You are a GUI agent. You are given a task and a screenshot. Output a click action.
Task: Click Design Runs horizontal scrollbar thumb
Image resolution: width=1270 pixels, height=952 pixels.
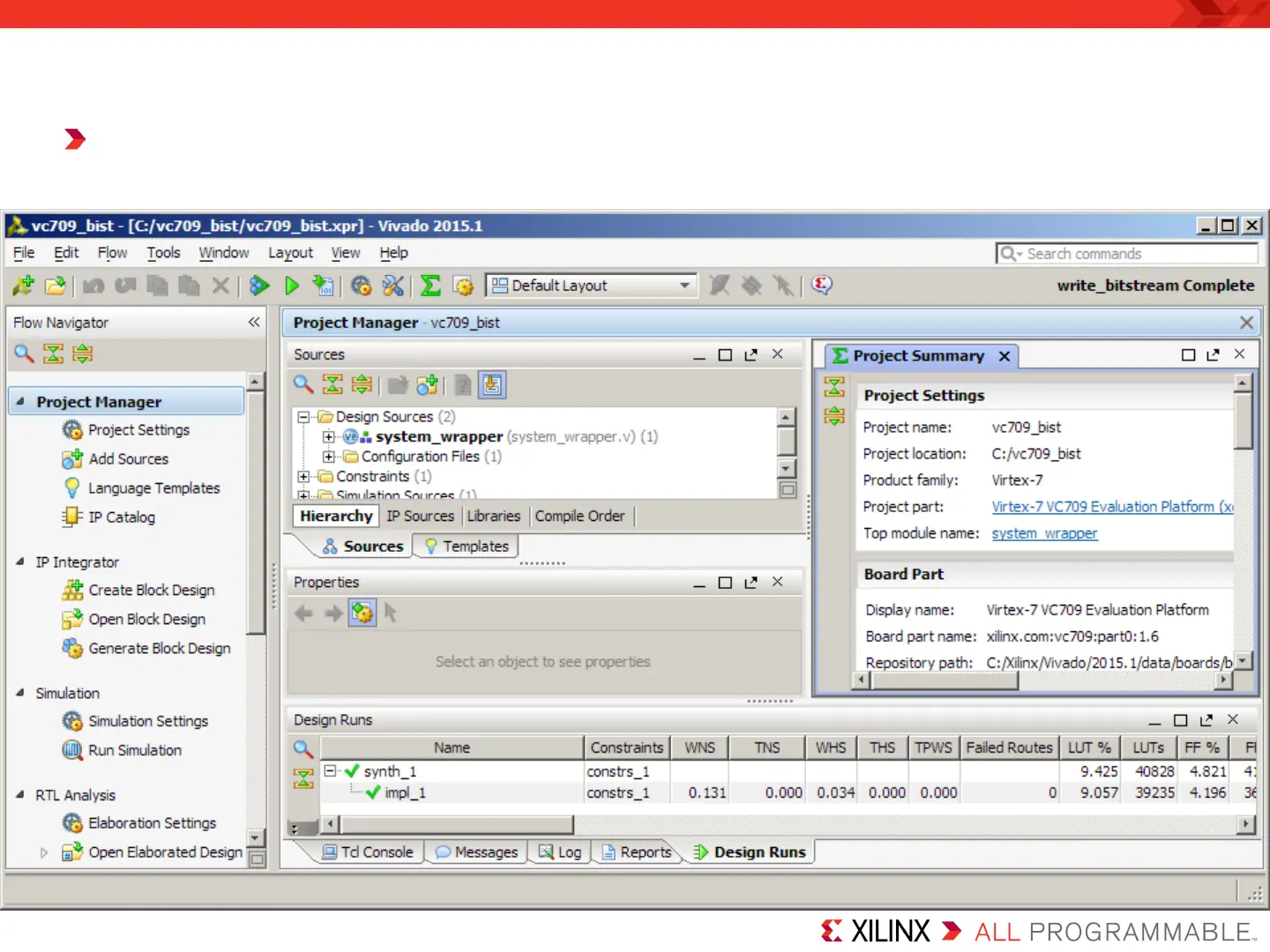pos(457,825)
